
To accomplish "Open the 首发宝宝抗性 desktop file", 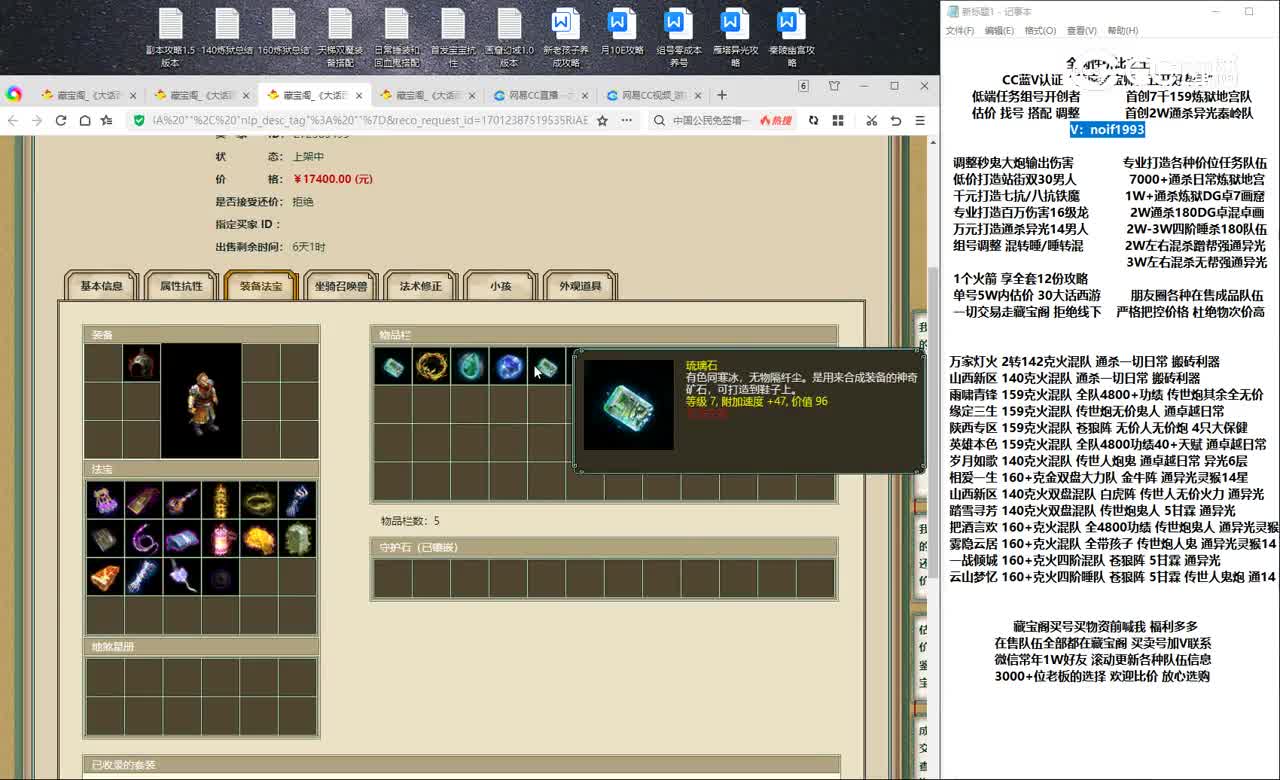I will [x=453, y=38].
